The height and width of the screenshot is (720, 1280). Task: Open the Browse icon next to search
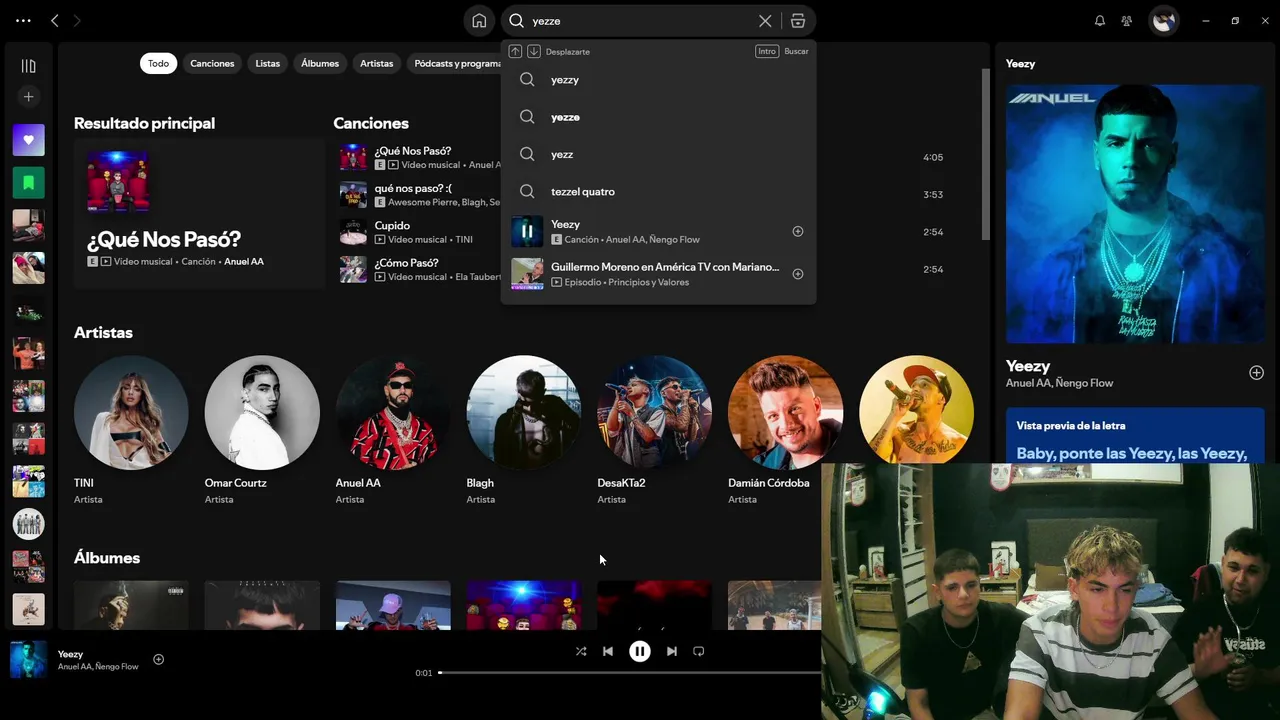pos(797,21)
